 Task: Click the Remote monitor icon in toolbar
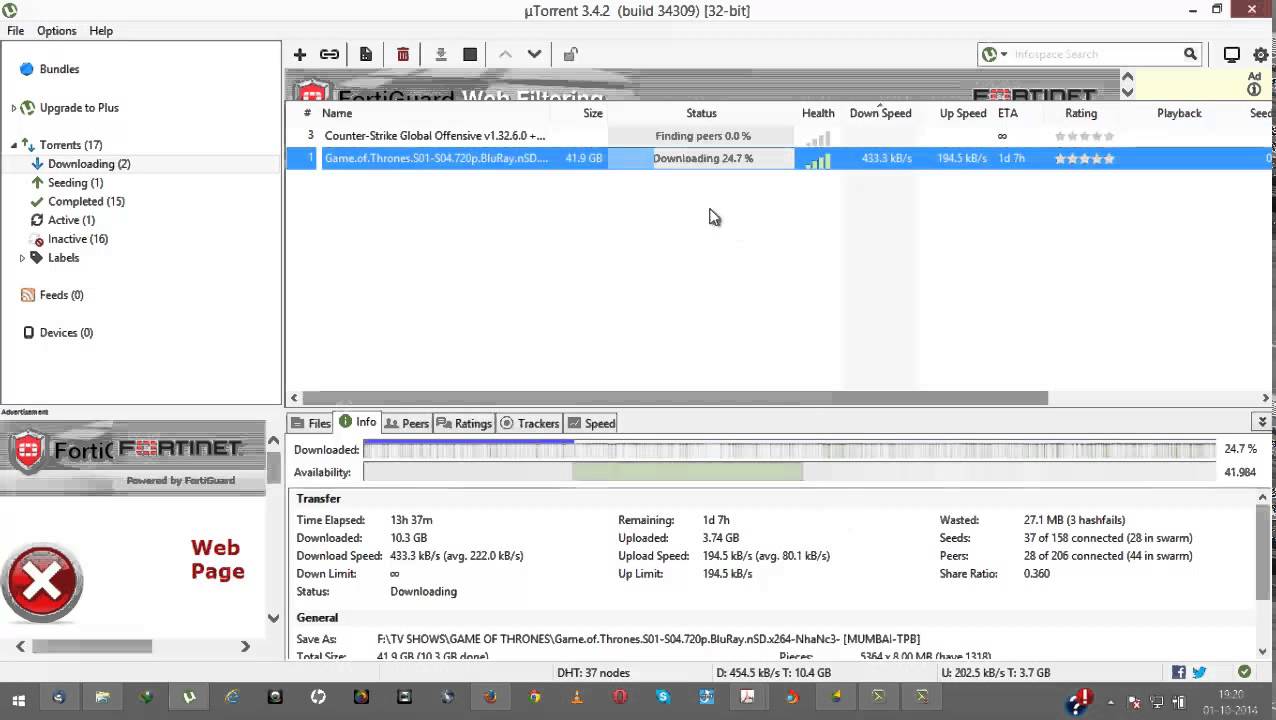tap(1232, 55)
